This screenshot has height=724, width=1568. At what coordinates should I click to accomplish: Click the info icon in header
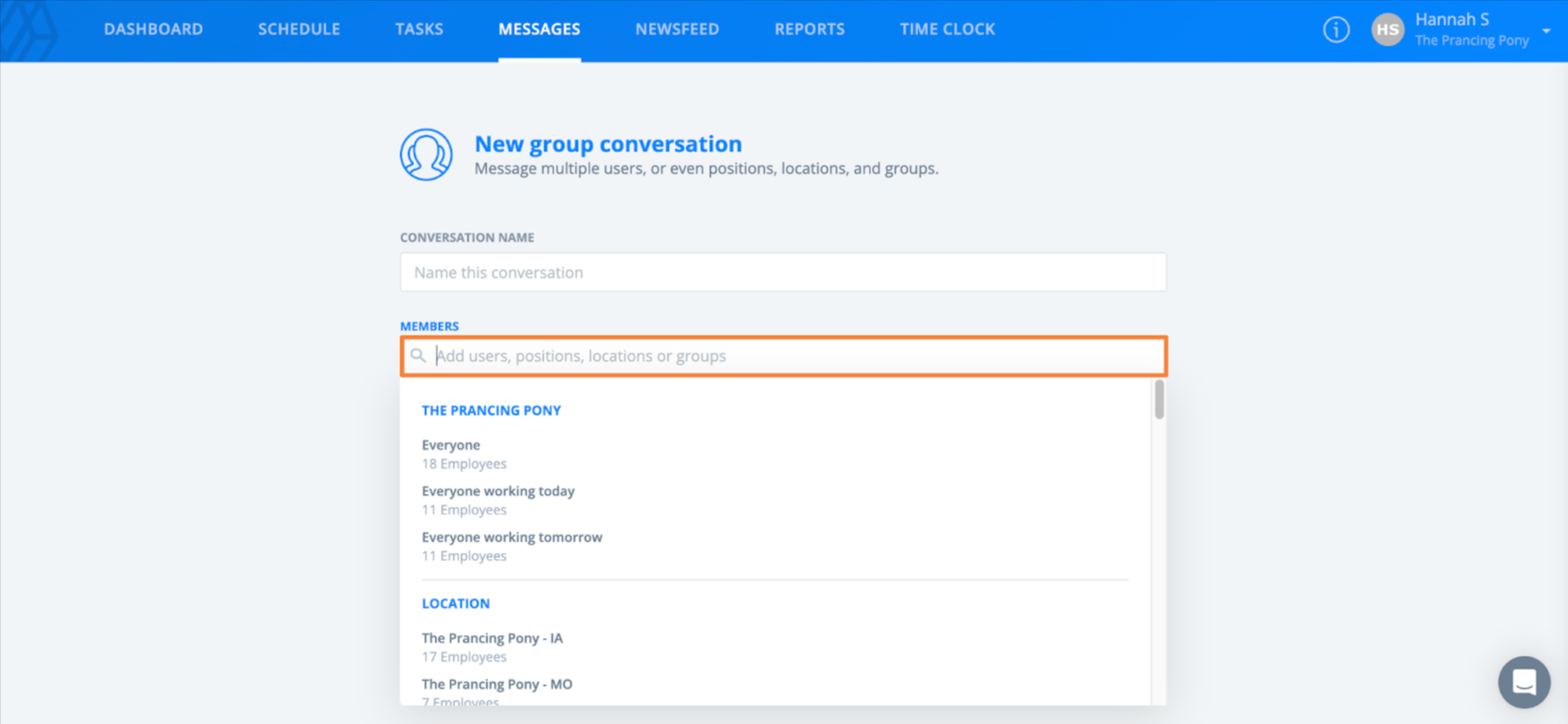(x=1336, y=30)
